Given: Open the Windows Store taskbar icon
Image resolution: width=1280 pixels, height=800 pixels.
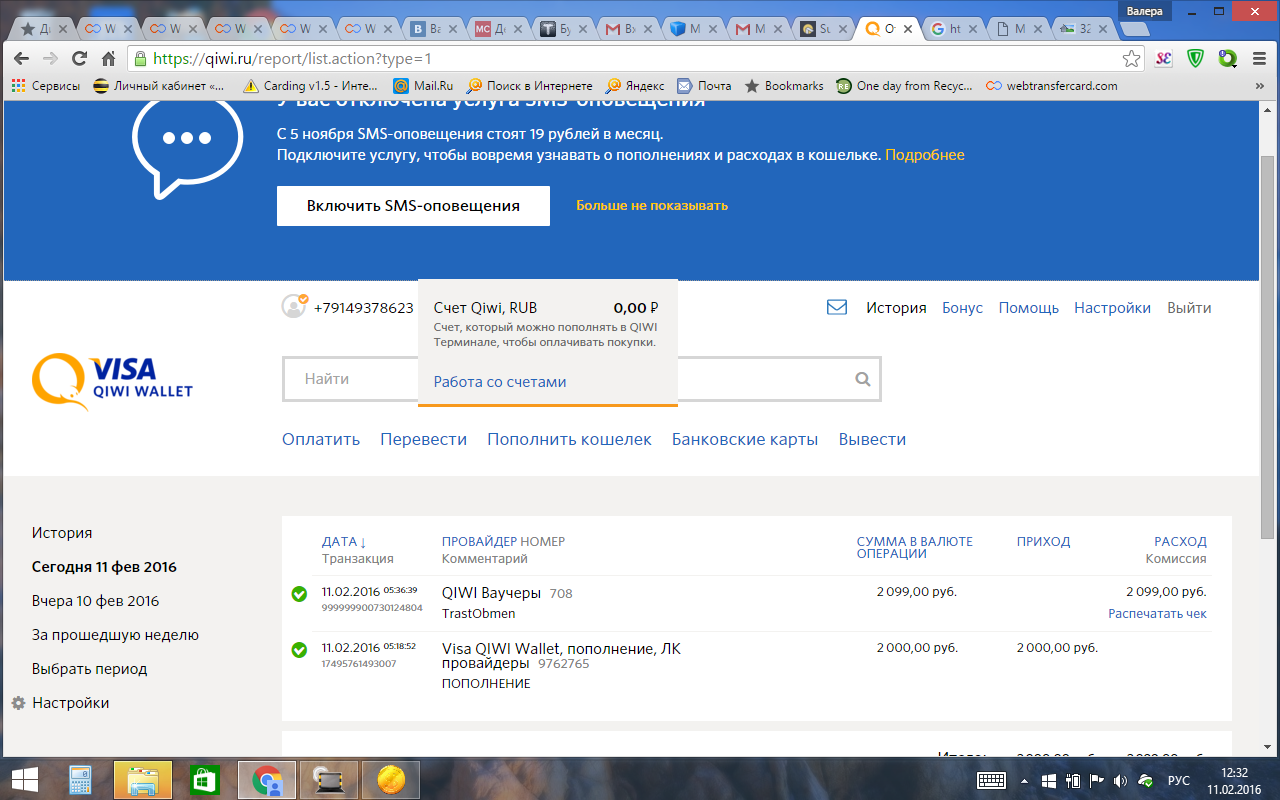Looking at the screenshot, I should pos(204,780).
